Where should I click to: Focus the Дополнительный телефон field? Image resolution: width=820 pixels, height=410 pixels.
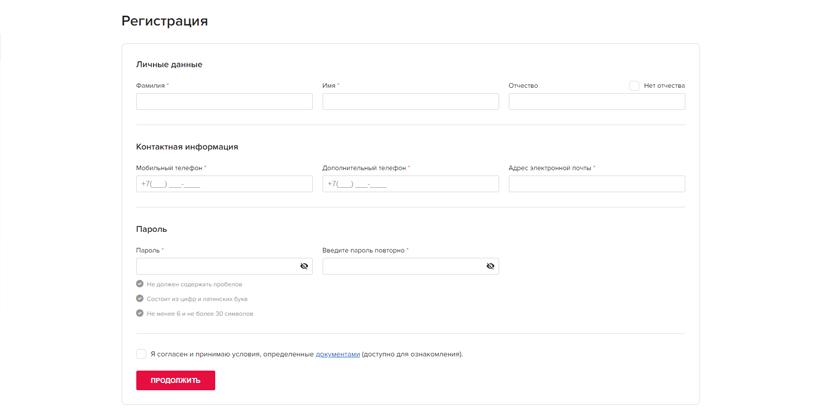410,184
